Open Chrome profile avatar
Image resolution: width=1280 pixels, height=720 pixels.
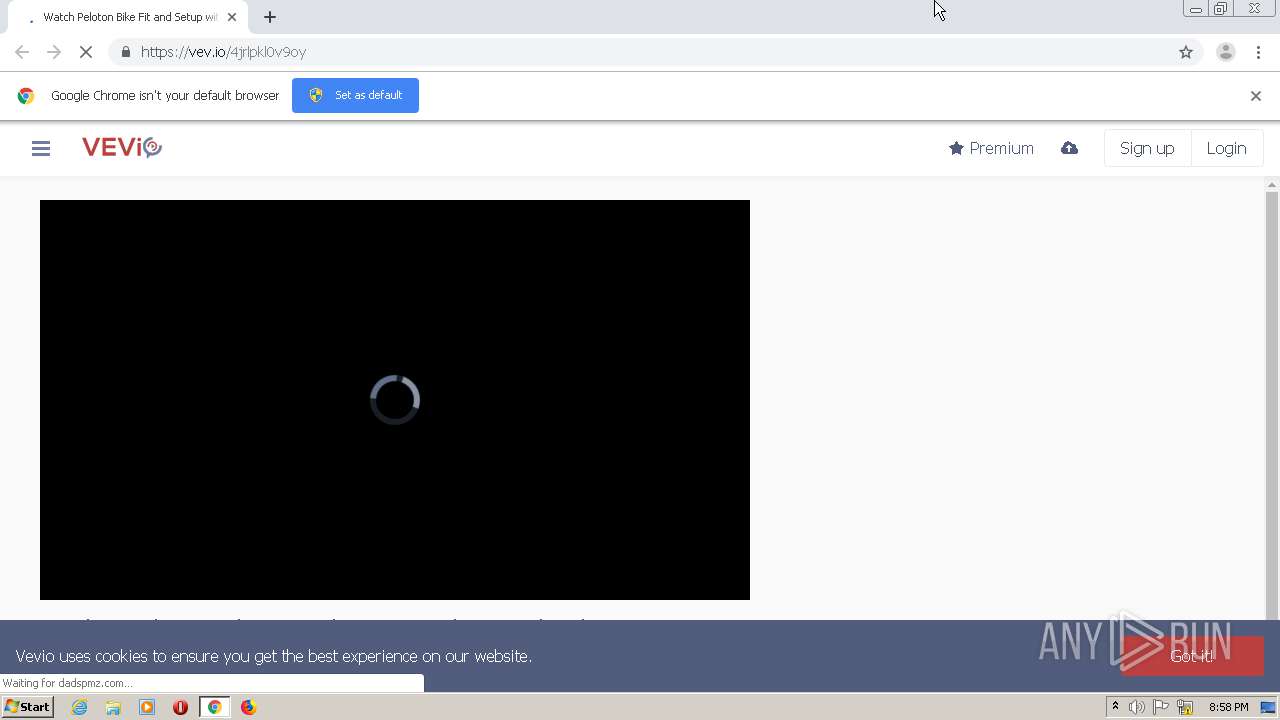[x=1225, y=52]
